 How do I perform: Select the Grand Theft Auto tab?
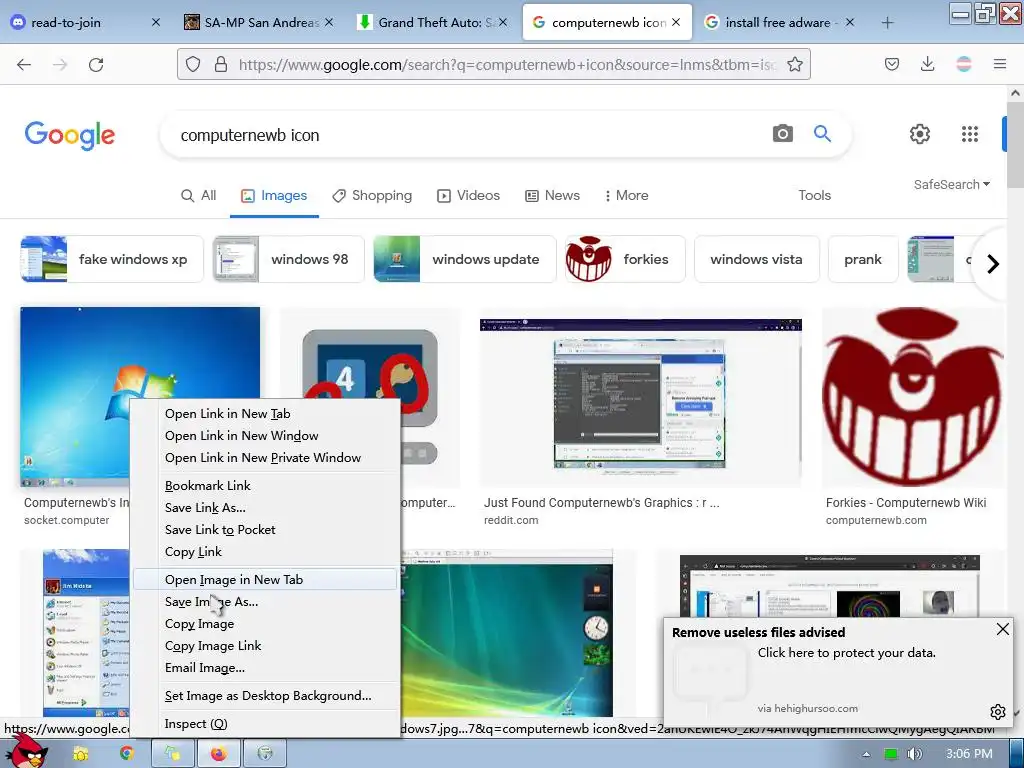pos(432,23)
